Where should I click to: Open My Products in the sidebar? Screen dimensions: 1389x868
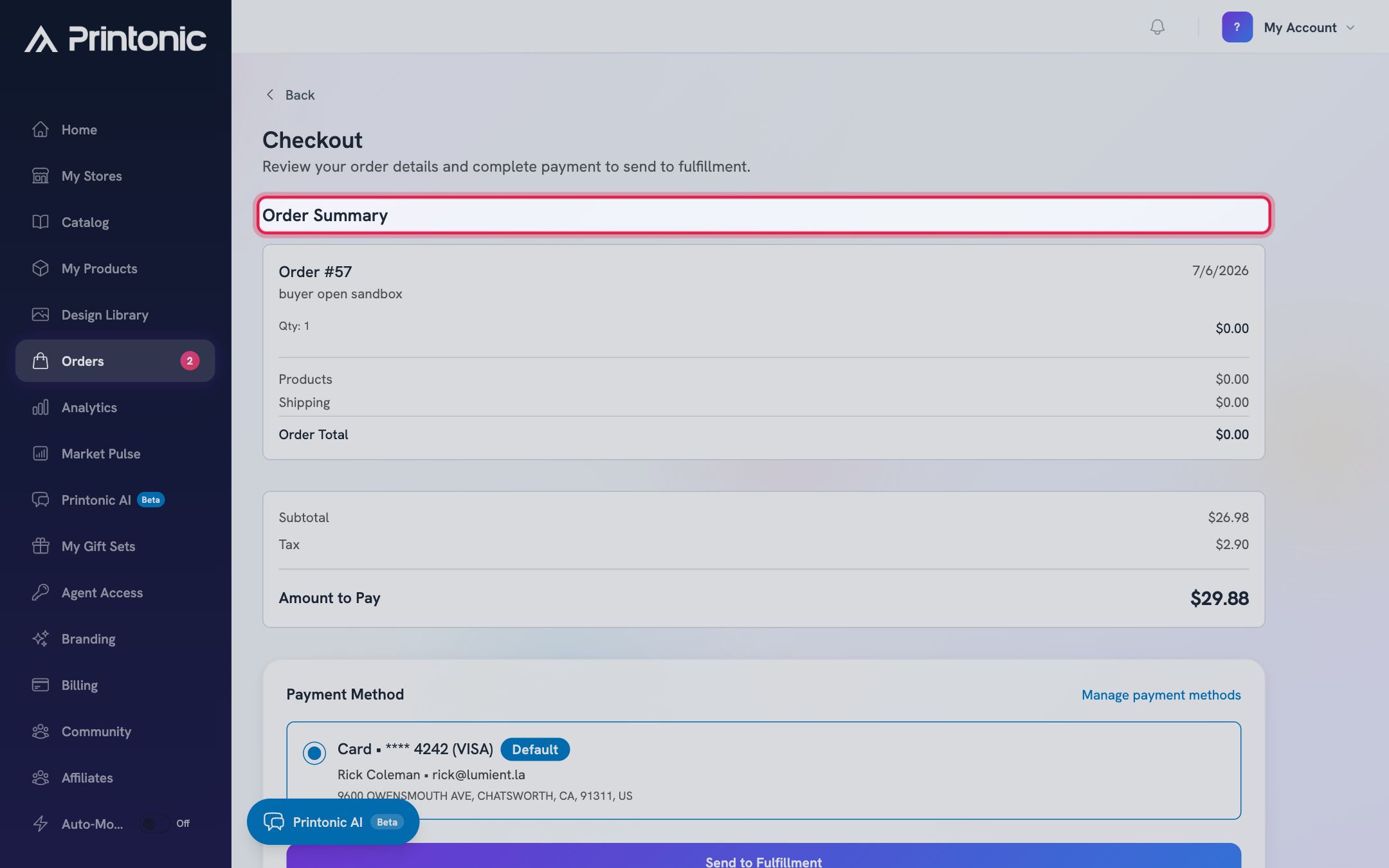point(115,268)
